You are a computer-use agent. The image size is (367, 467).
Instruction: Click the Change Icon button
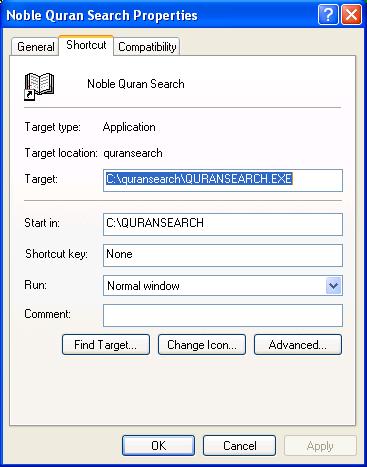coord(202,345)
